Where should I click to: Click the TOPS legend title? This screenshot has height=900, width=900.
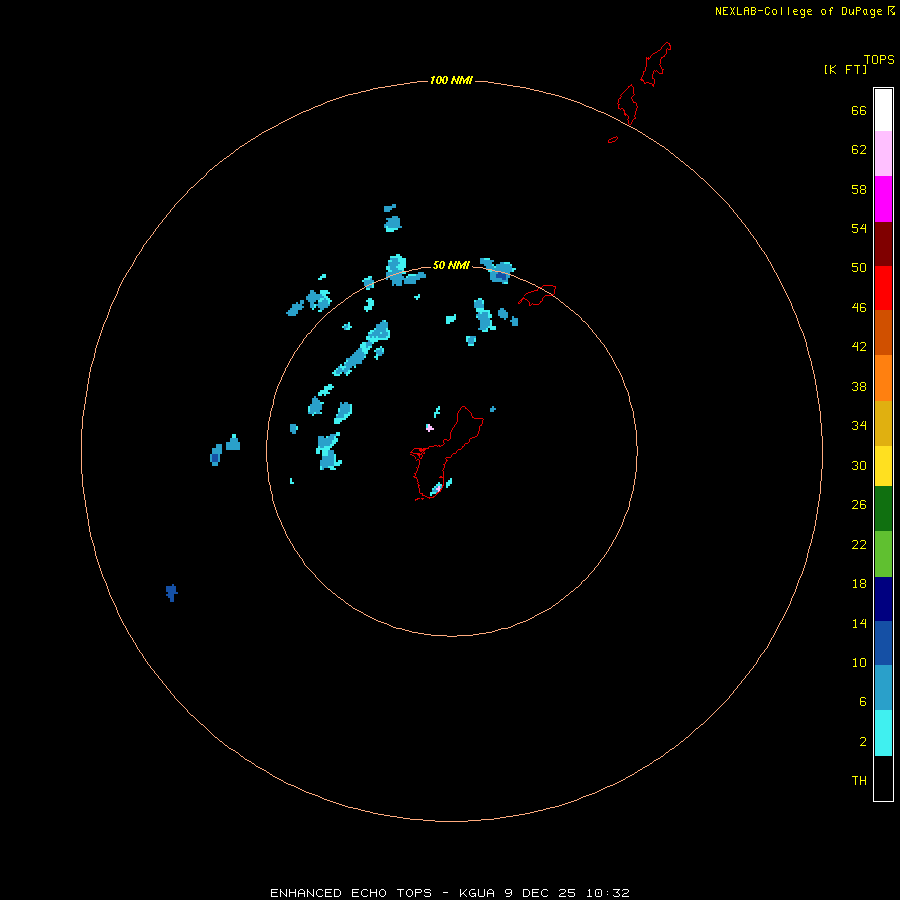(x=879, y=60)
